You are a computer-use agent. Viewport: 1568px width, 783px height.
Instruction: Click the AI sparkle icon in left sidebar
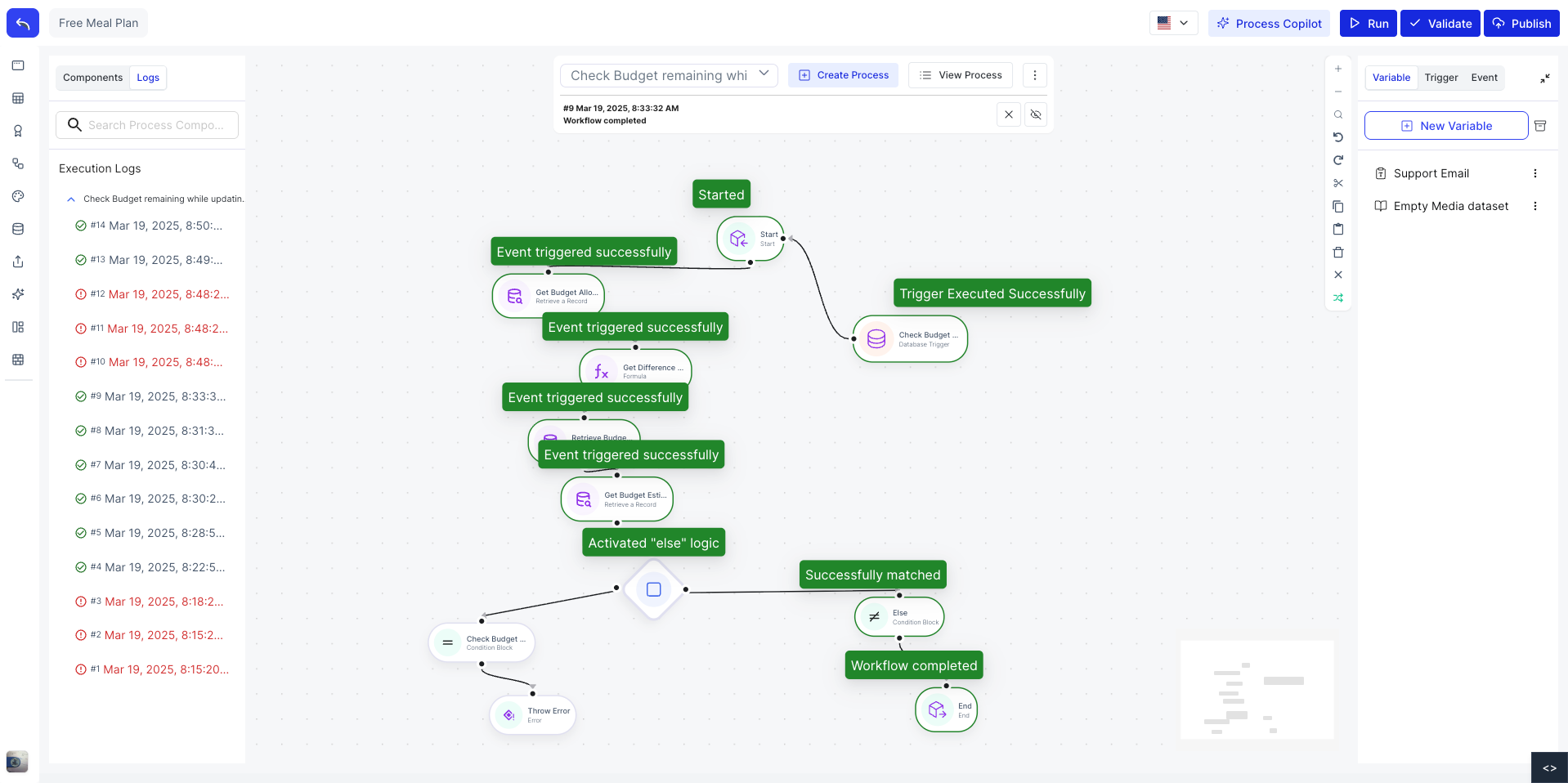coord(18,294)
